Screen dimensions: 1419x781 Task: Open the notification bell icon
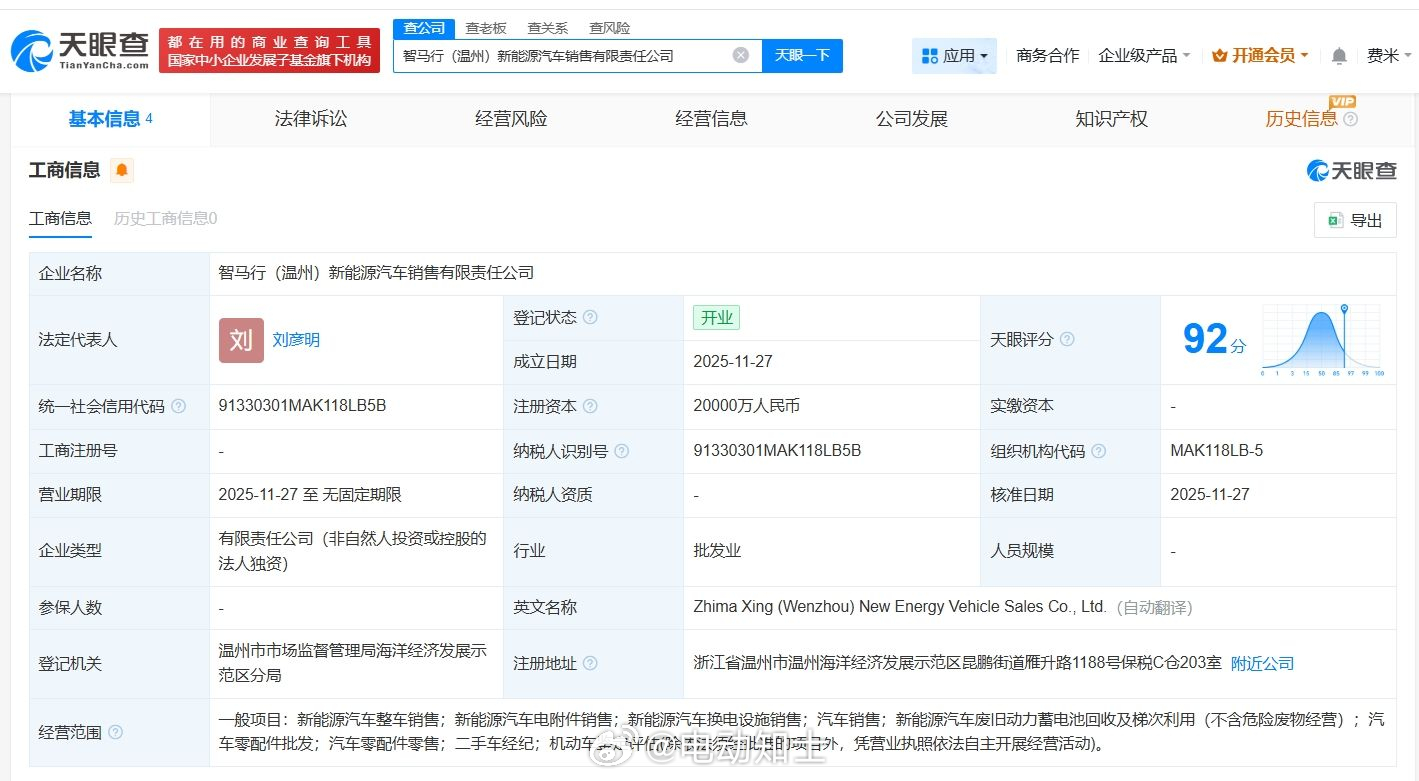[1338, 56]
